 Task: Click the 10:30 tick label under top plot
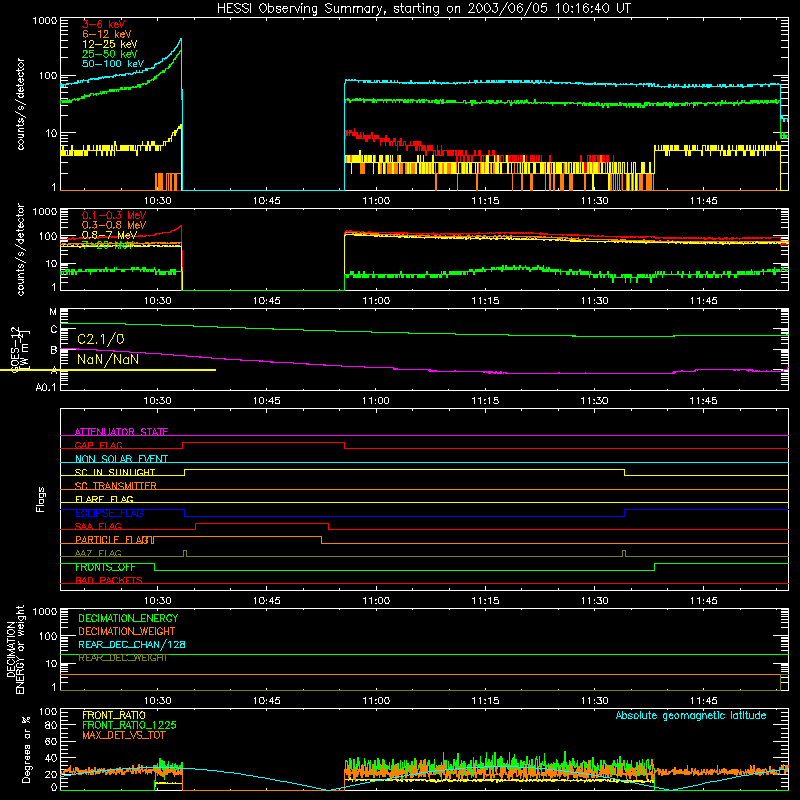[x=157, y=201]
